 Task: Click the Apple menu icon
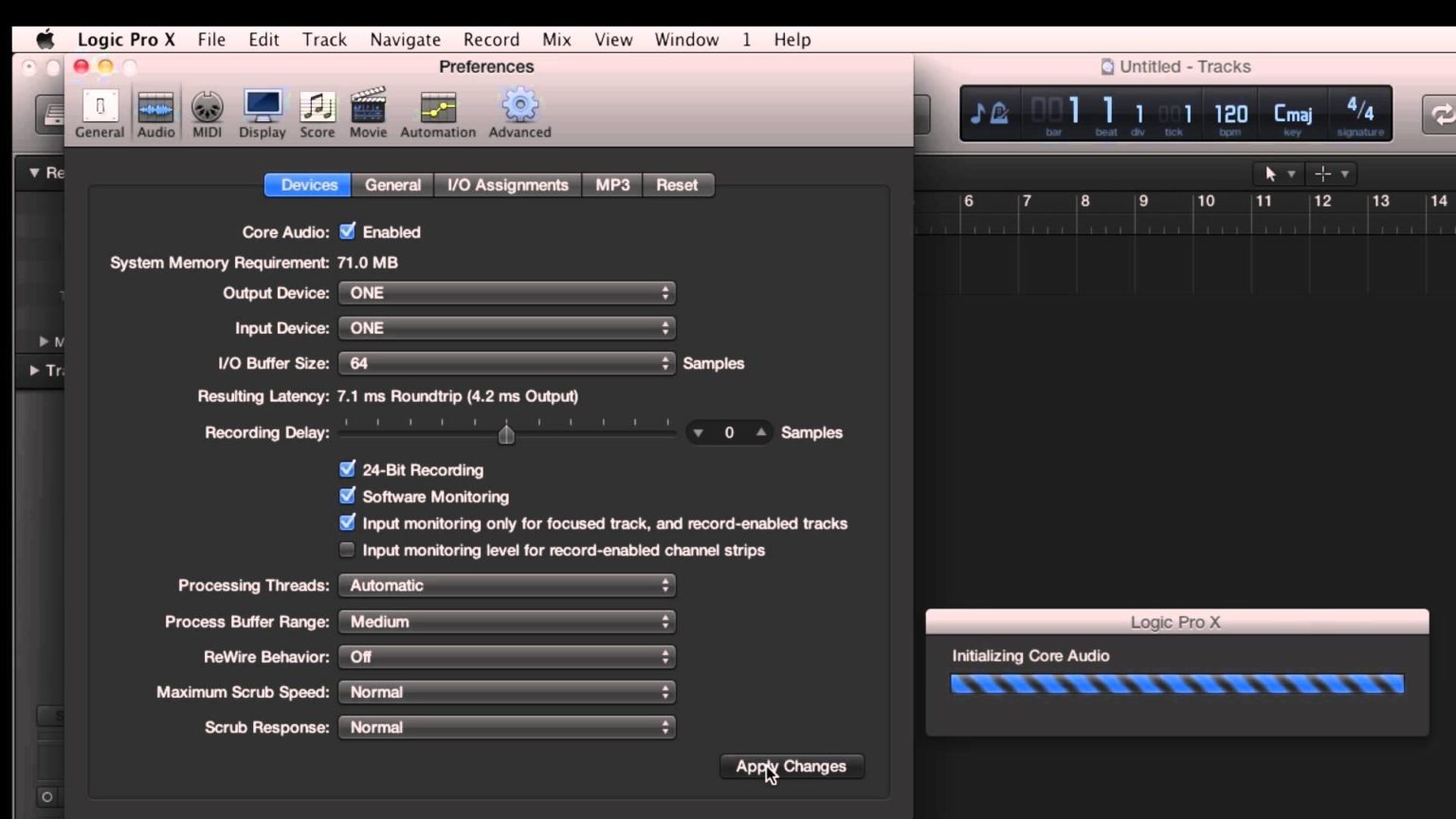[45, 40]
